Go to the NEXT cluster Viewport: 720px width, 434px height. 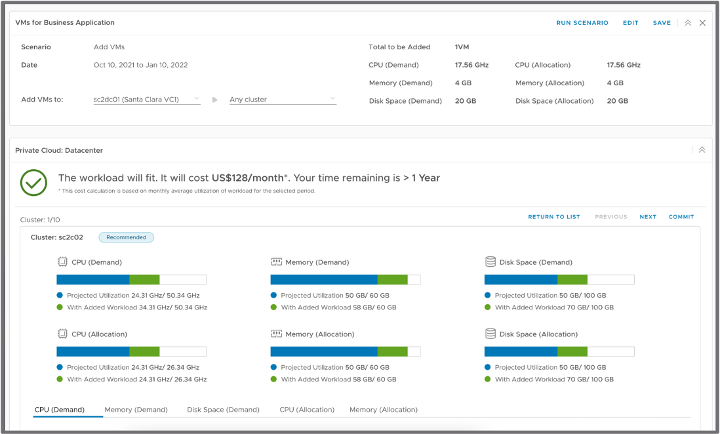click(x=648, y=216)
